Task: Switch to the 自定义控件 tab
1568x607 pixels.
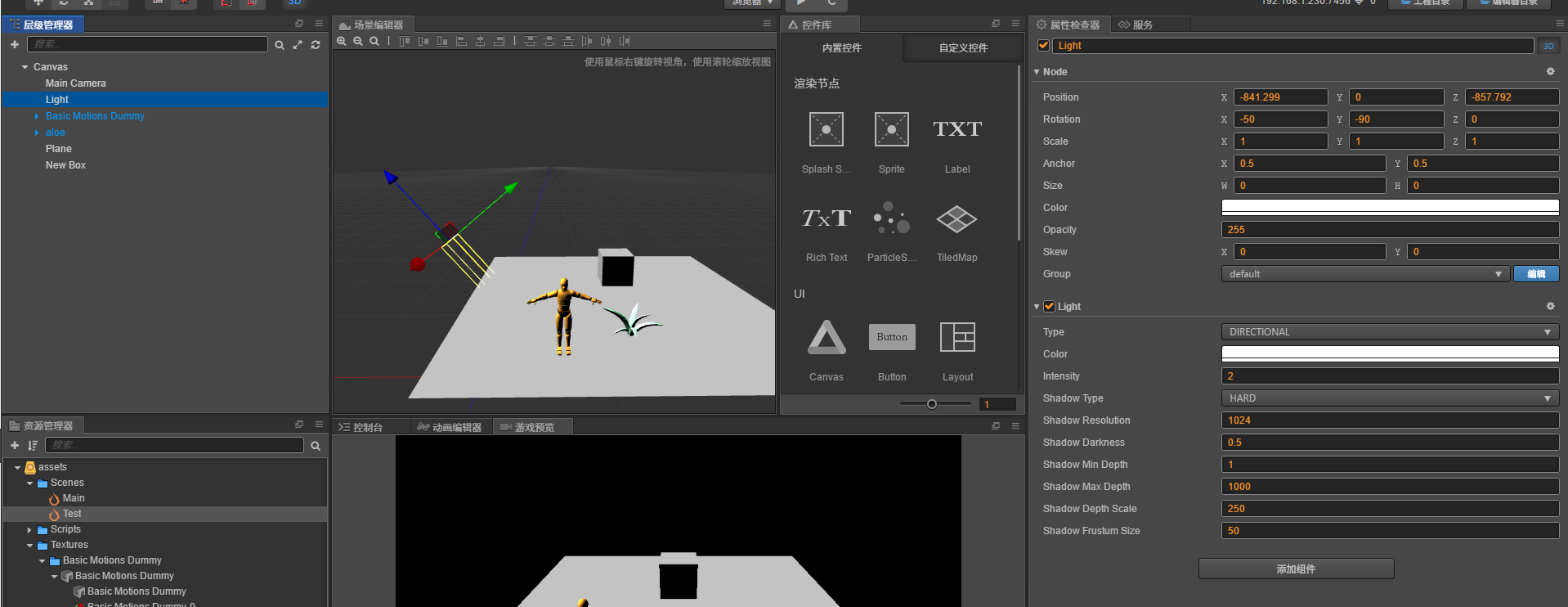Action: 963,48
